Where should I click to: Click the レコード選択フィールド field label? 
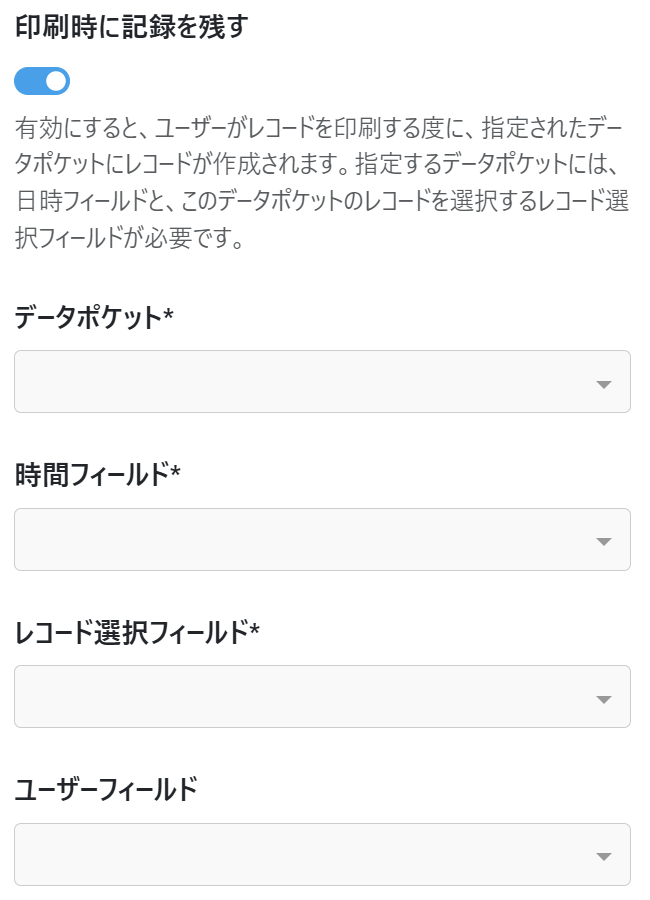coord(131,633)
